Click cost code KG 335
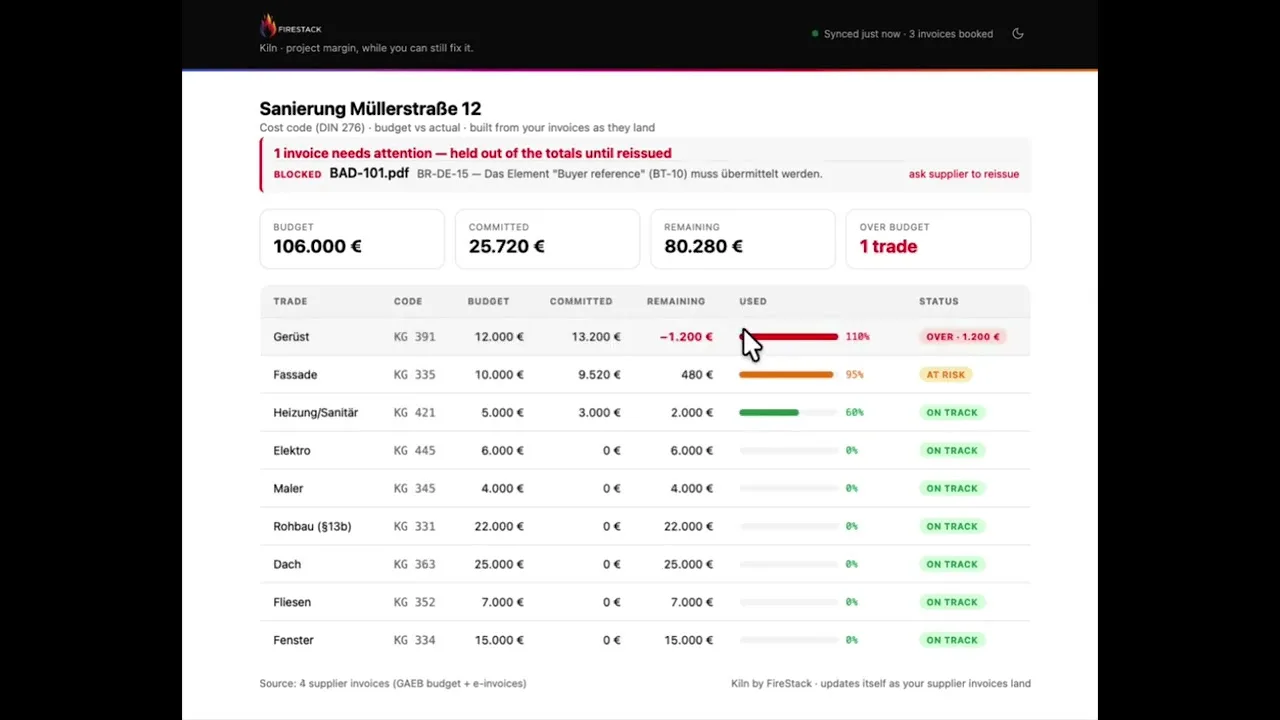1280x720 pixels. (414, 375)
